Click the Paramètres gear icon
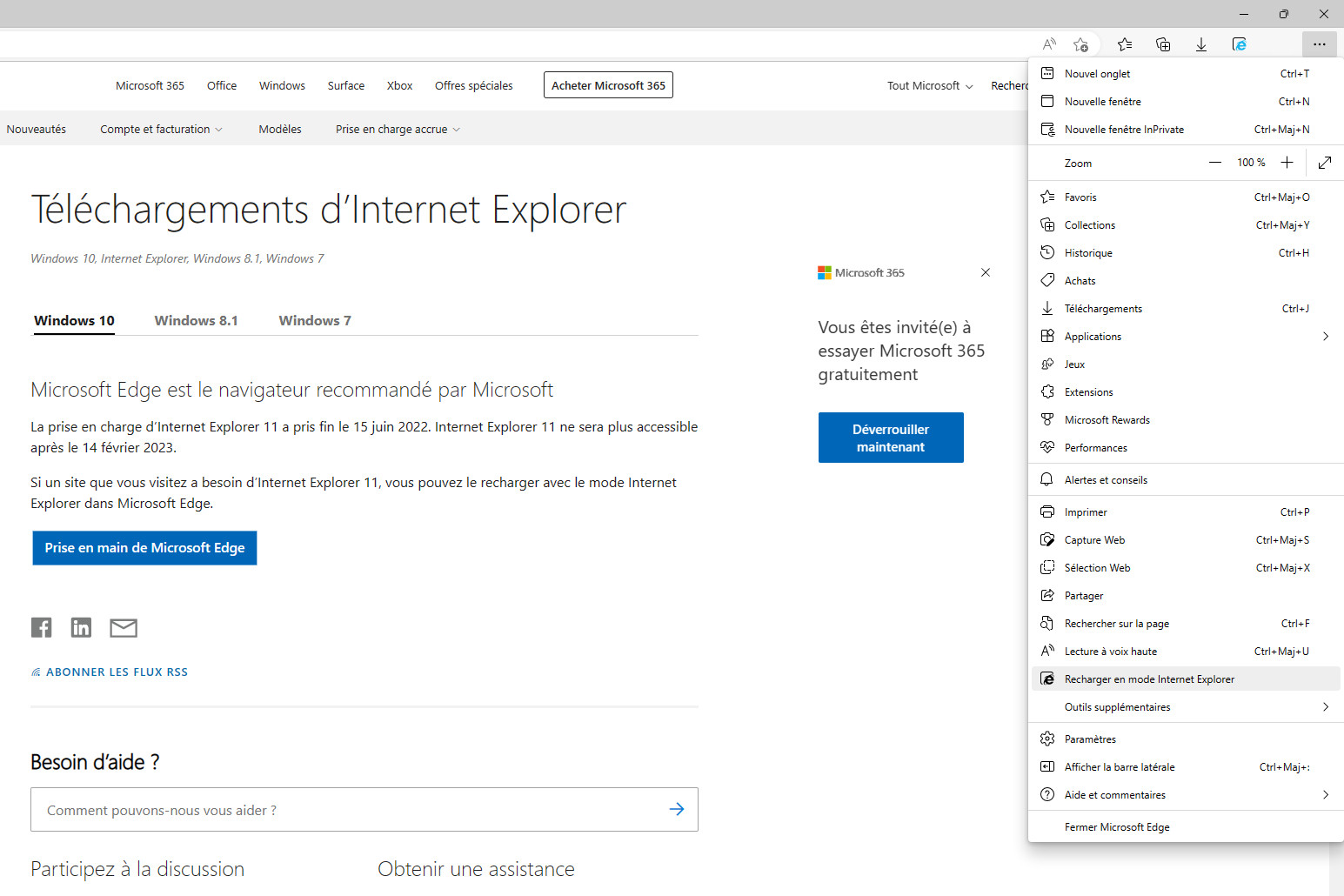 coord(1047,739)
